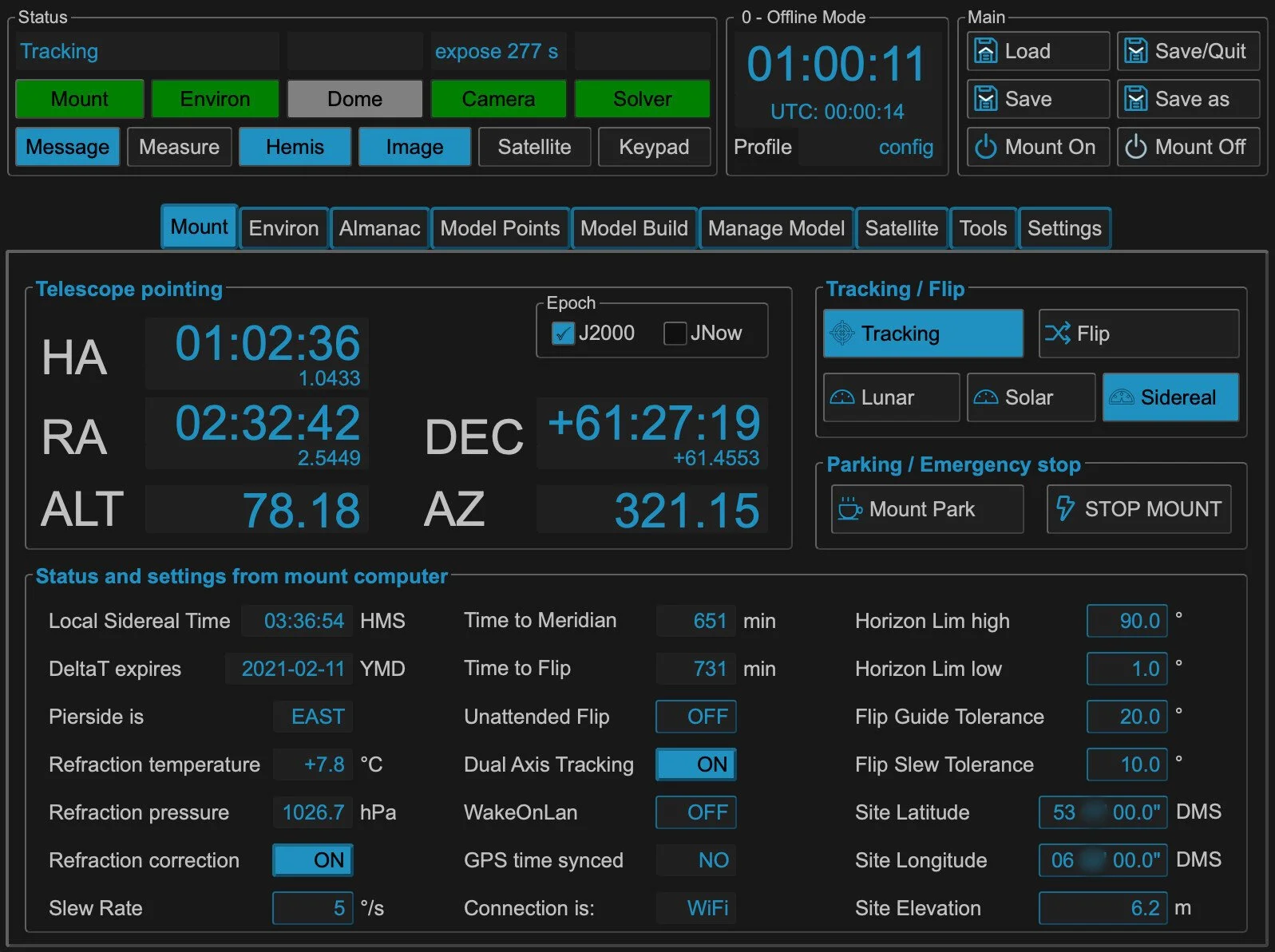Click the green Environ status button
This screenshot has height=952, width=1275.
pos(216,99)
